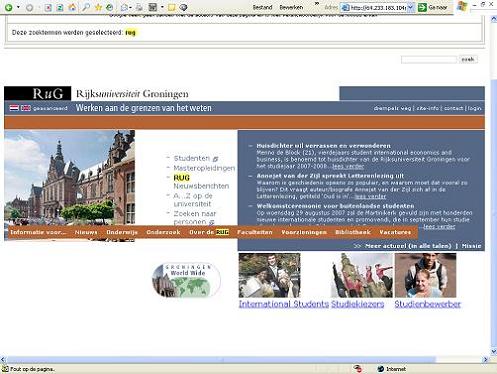Open the contact link in header
Screen dimensions: 497x374
click(x=453, y=108)
